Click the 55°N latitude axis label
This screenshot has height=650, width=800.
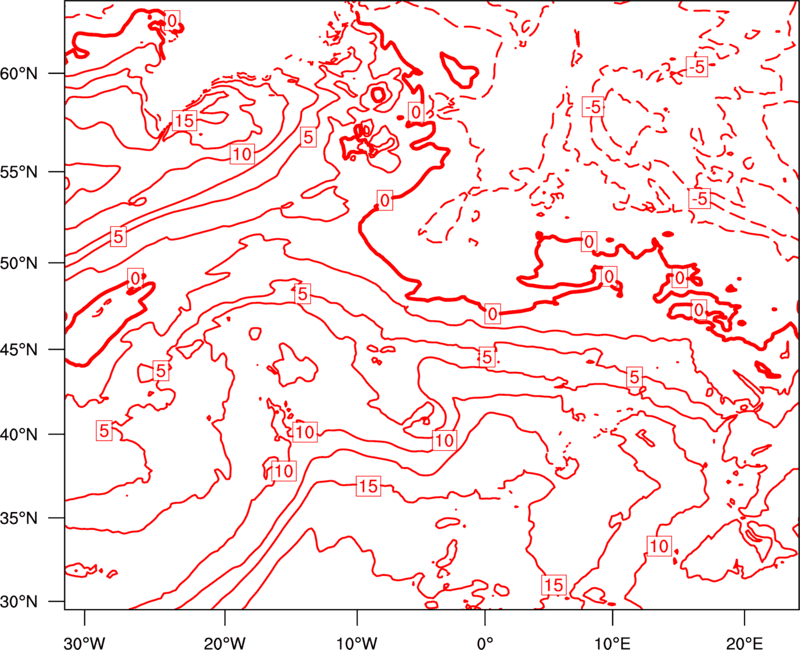[x=19, y=172]
